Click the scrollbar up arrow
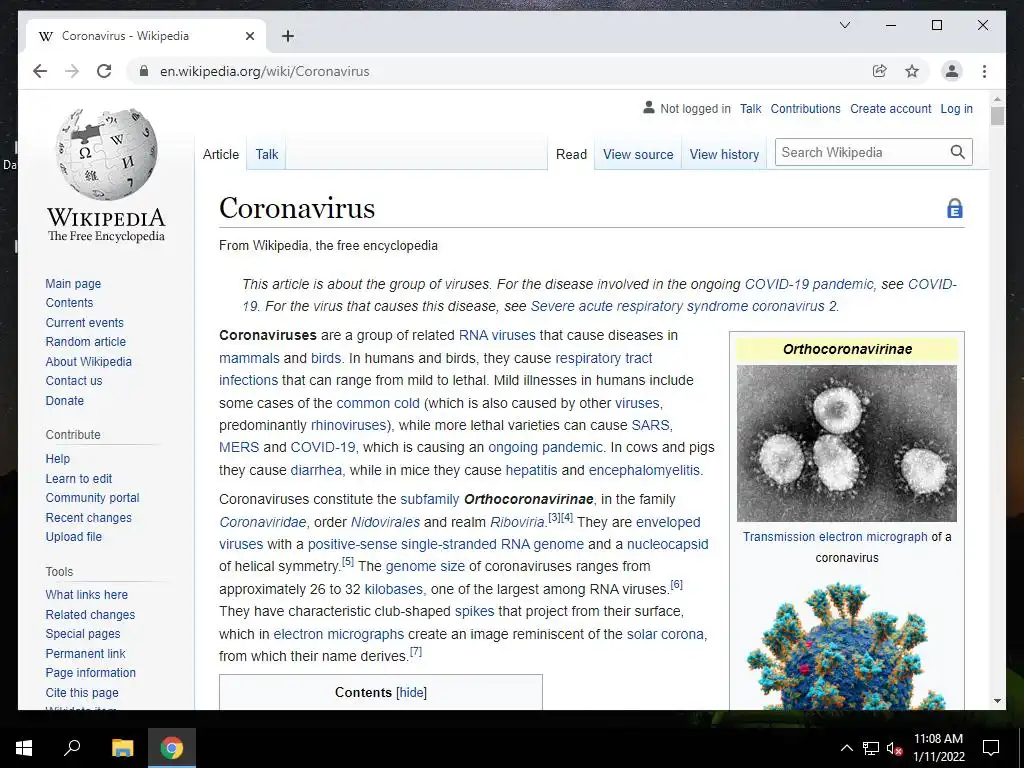This screenshot has width=1024, height=768. [x=997, y=99]
